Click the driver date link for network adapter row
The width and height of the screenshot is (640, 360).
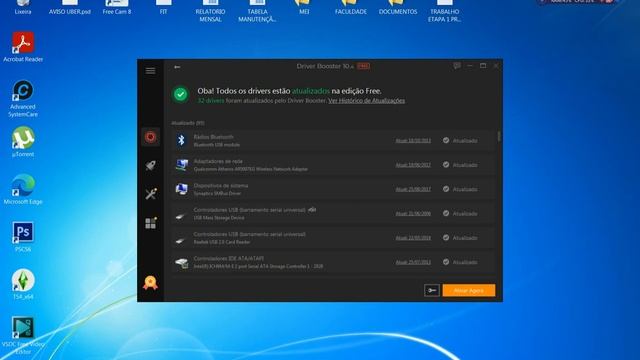(413, 165)
